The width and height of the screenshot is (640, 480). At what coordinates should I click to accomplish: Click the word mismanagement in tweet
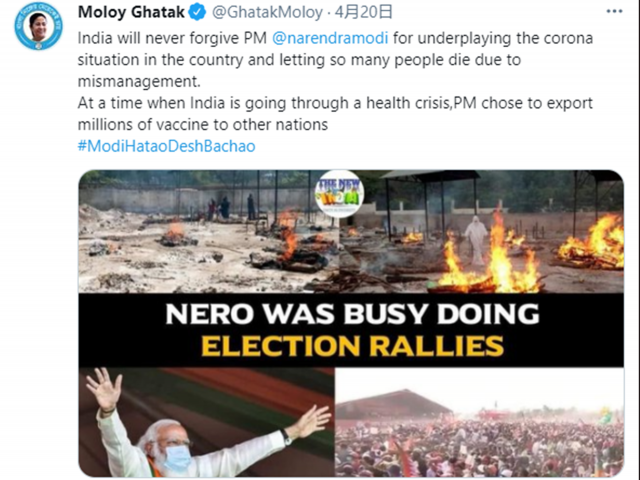coord(139,81)
